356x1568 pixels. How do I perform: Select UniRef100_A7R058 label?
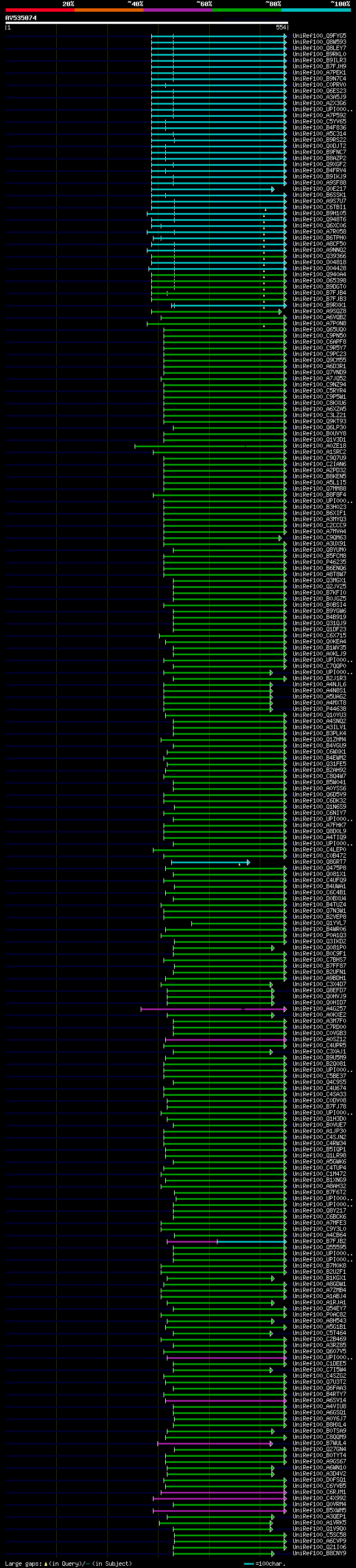point(319,232)
